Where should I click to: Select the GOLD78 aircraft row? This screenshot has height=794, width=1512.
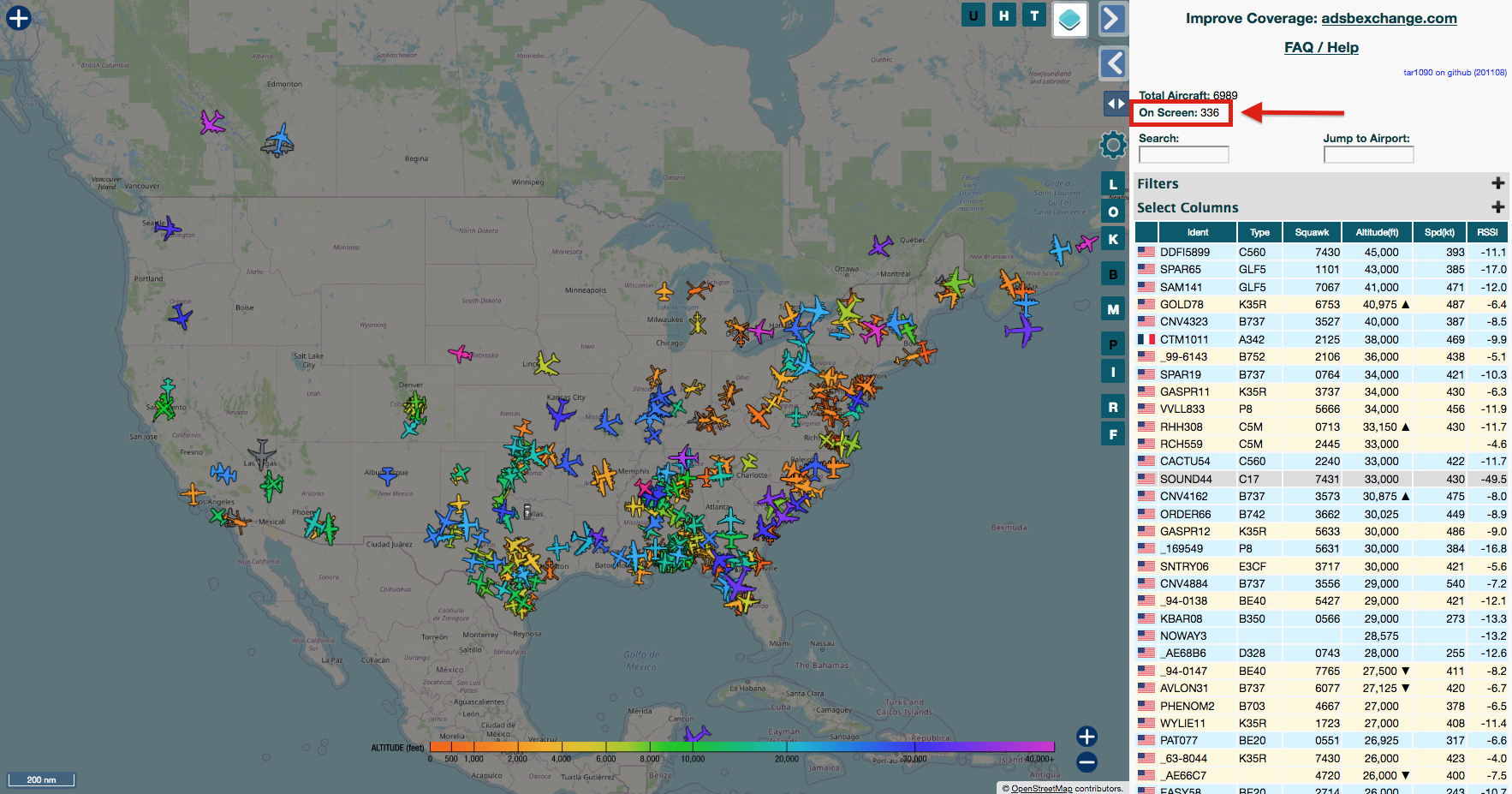click(1321, 305)
